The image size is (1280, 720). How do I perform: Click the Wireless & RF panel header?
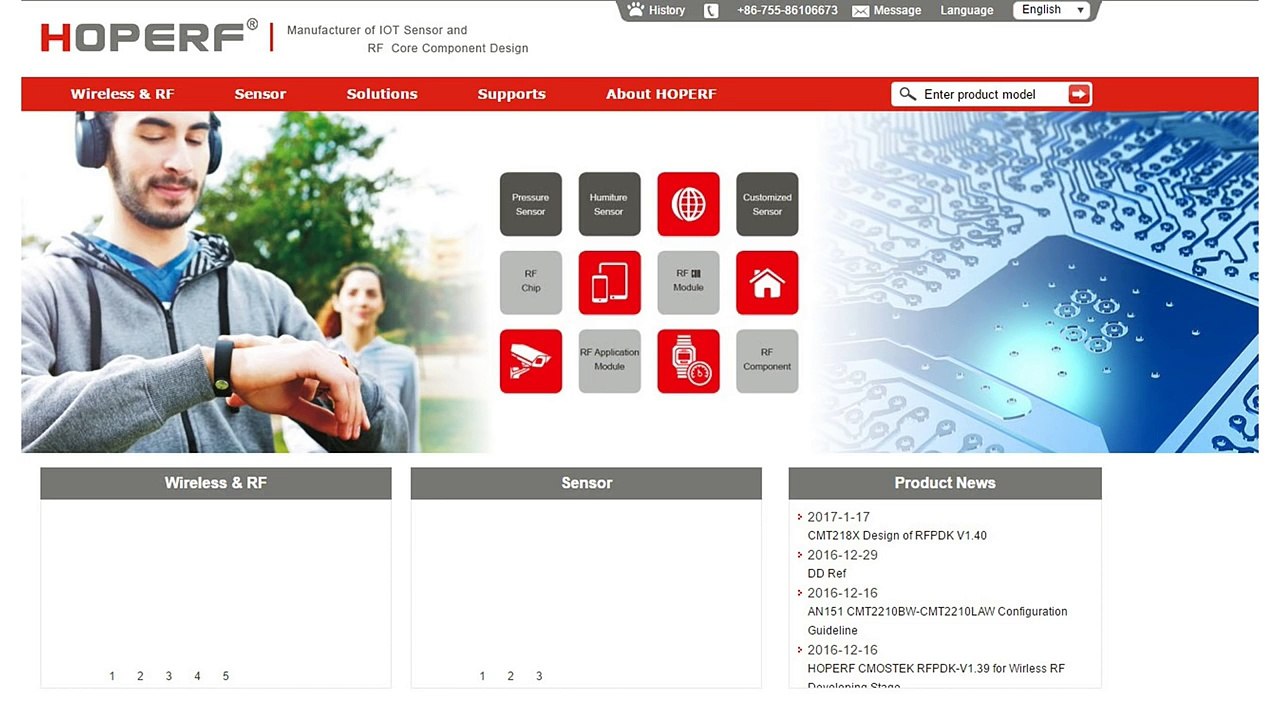pos(216,483)
